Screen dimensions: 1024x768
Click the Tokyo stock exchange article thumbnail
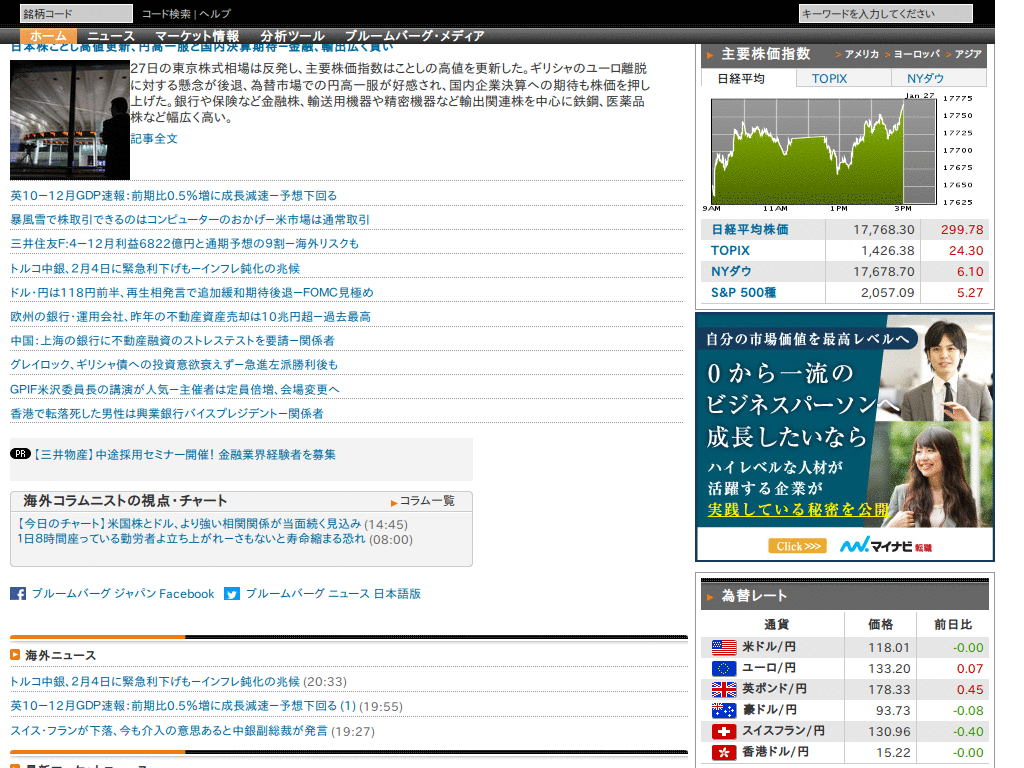(70, 120)
